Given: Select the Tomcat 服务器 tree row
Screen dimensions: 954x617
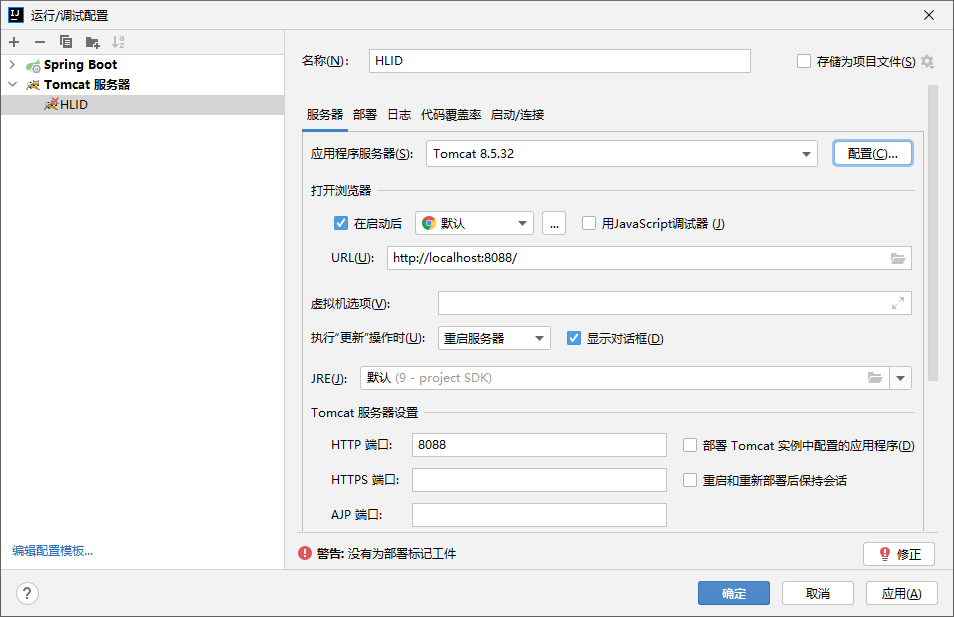Looking at the screenshot, I should [142, 85].
